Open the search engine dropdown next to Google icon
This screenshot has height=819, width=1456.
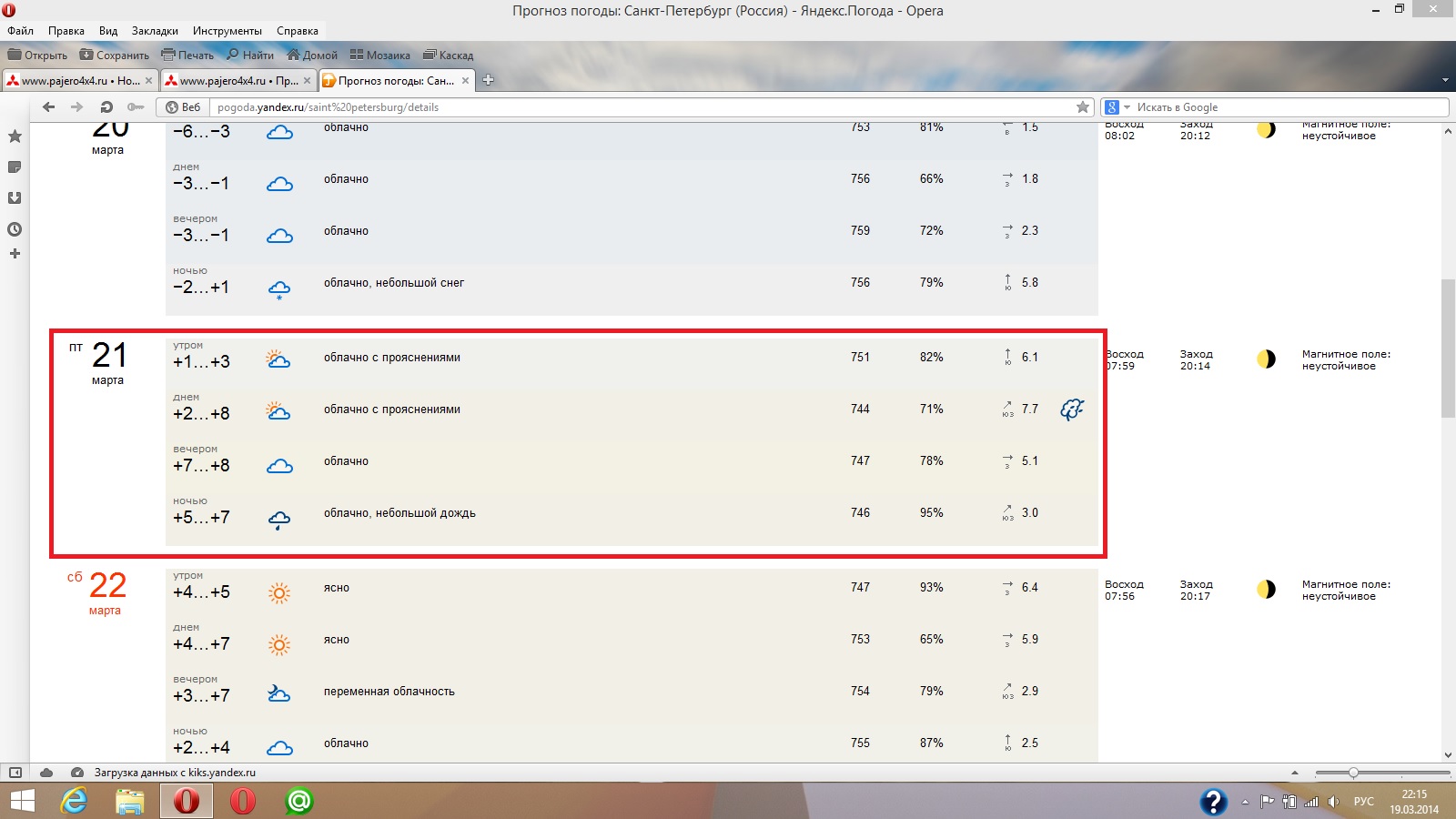pos(1127,107)
